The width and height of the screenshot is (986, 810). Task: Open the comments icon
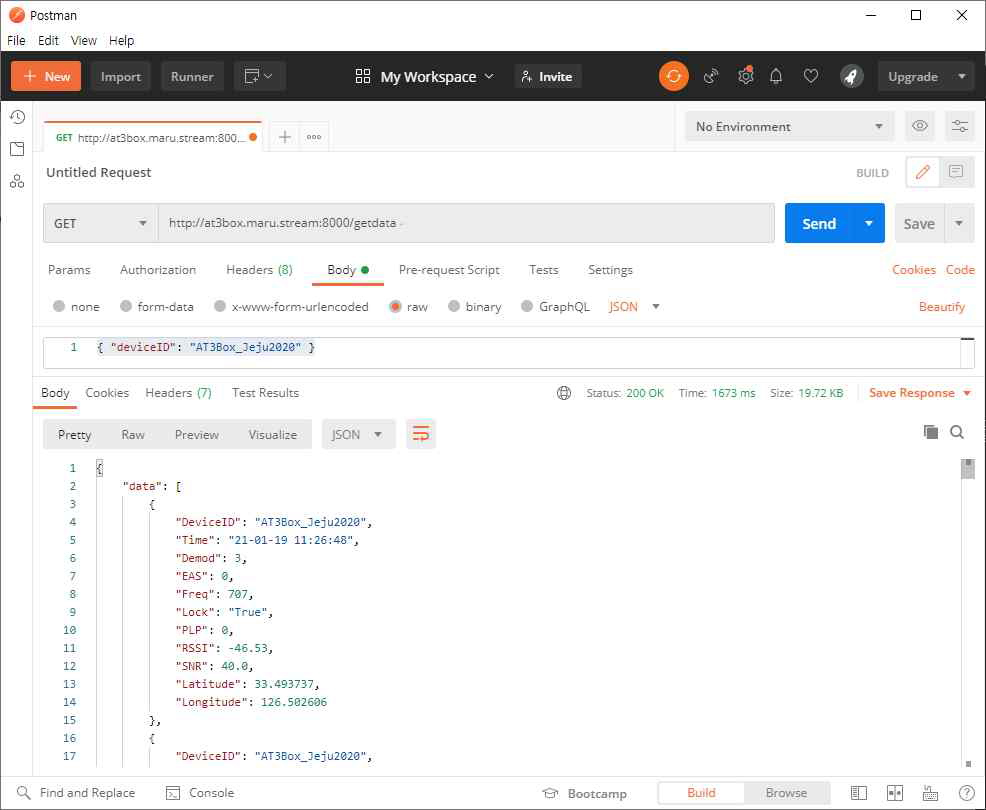[956, 172]
